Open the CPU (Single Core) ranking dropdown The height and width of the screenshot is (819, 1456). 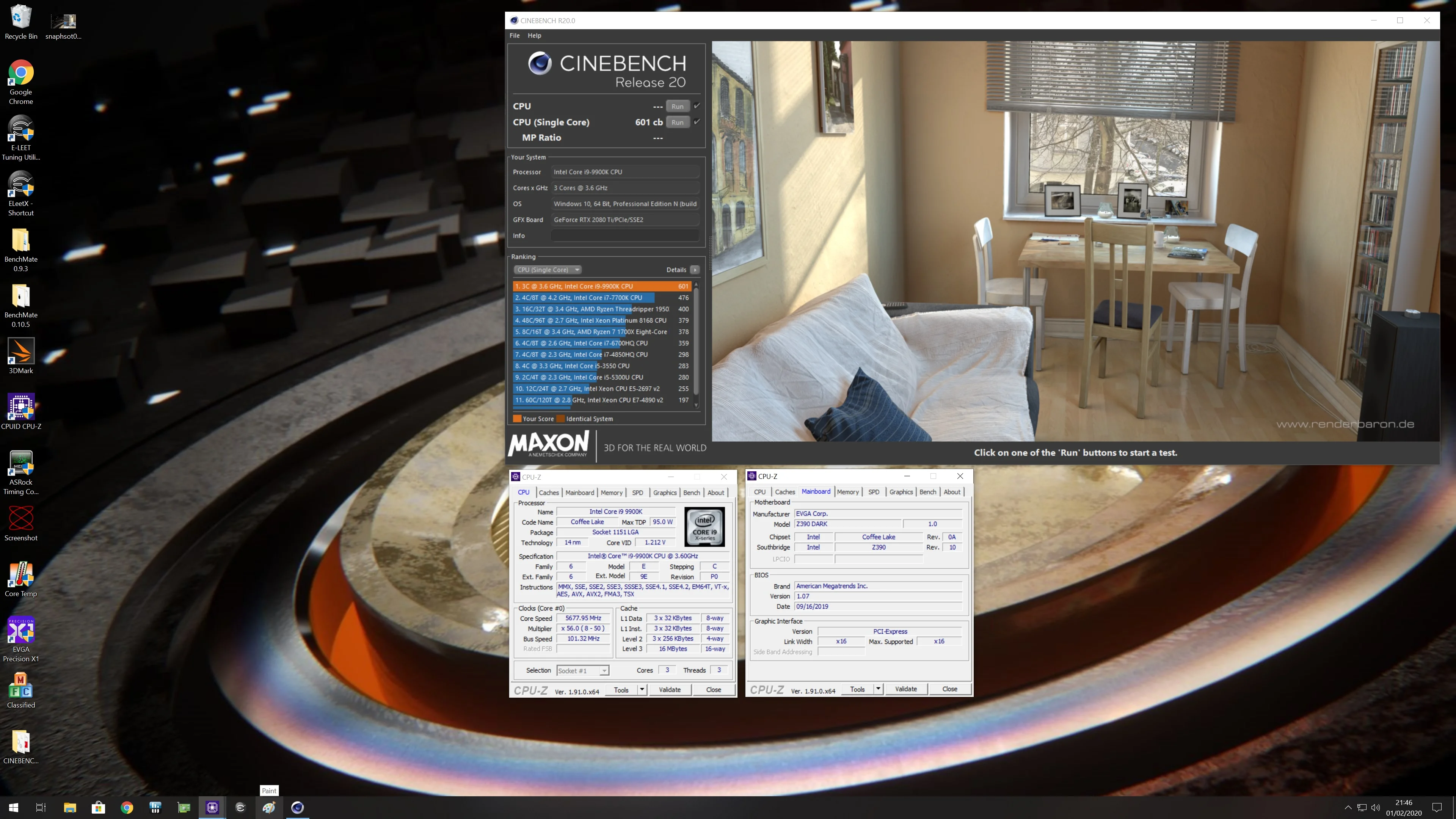click(547, 270)
